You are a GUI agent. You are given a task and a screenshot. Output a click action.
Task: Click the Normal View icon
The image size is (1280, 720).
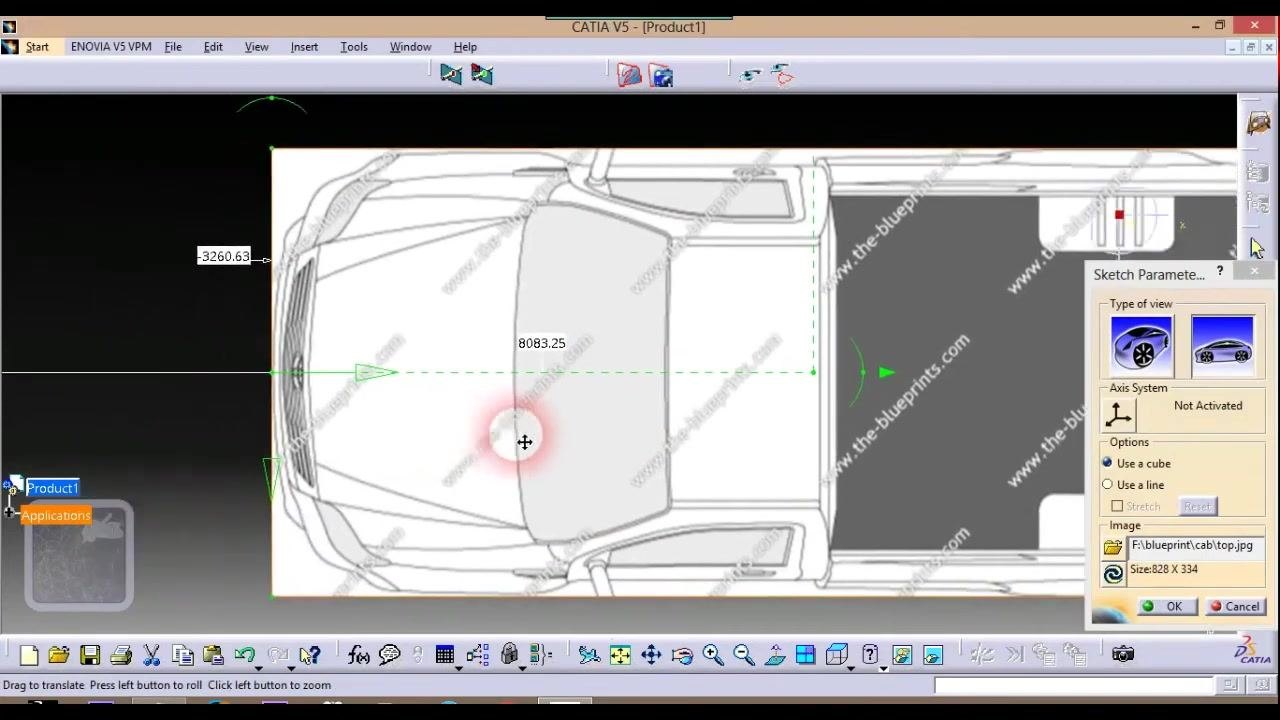point(775,655)
